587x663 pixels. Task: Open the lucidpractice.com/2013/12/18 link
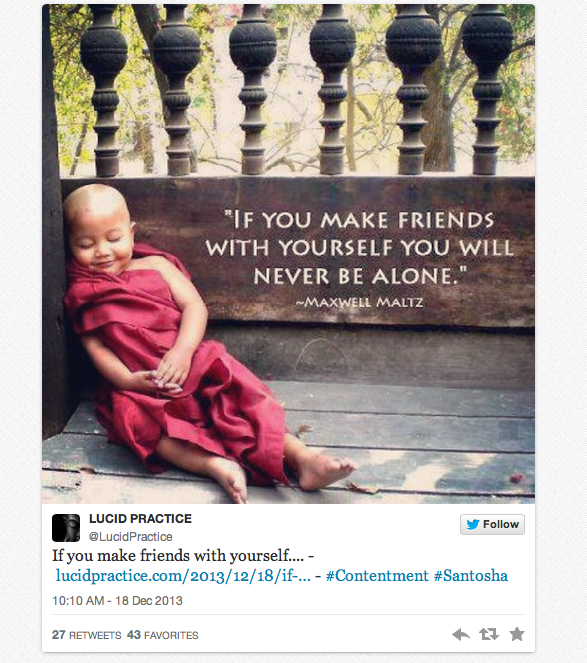pos(183,576)
